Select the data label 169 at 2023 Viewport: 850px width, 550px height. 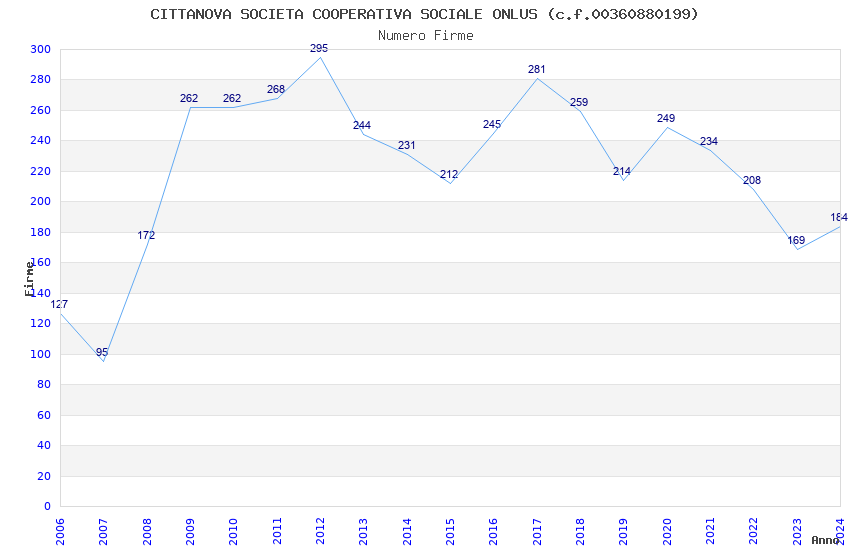[796, 240]
